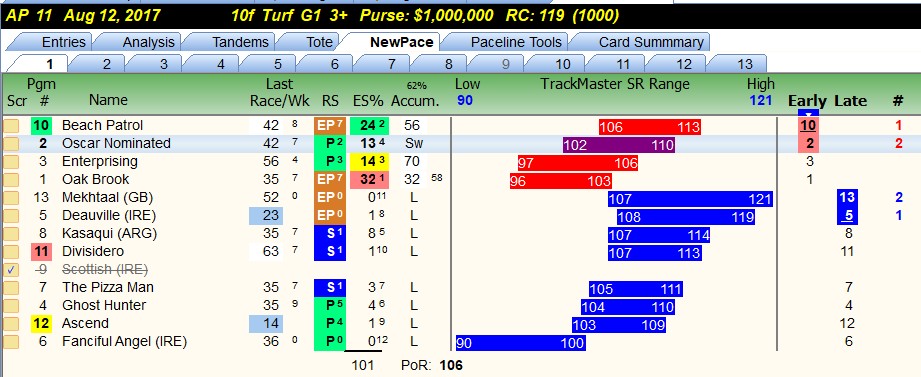
Task: Toggle scratch checkbox for Divisidero
Action: (x=12, y=251)
